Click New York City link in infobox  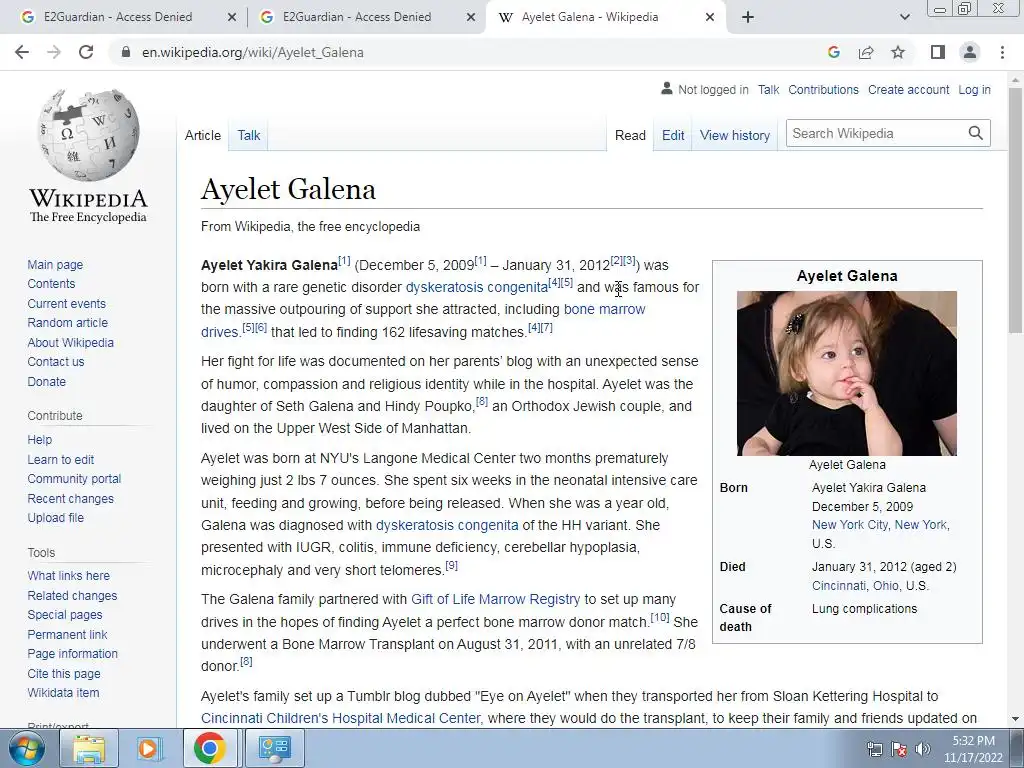pyautogui.click(x=850, y=524)
